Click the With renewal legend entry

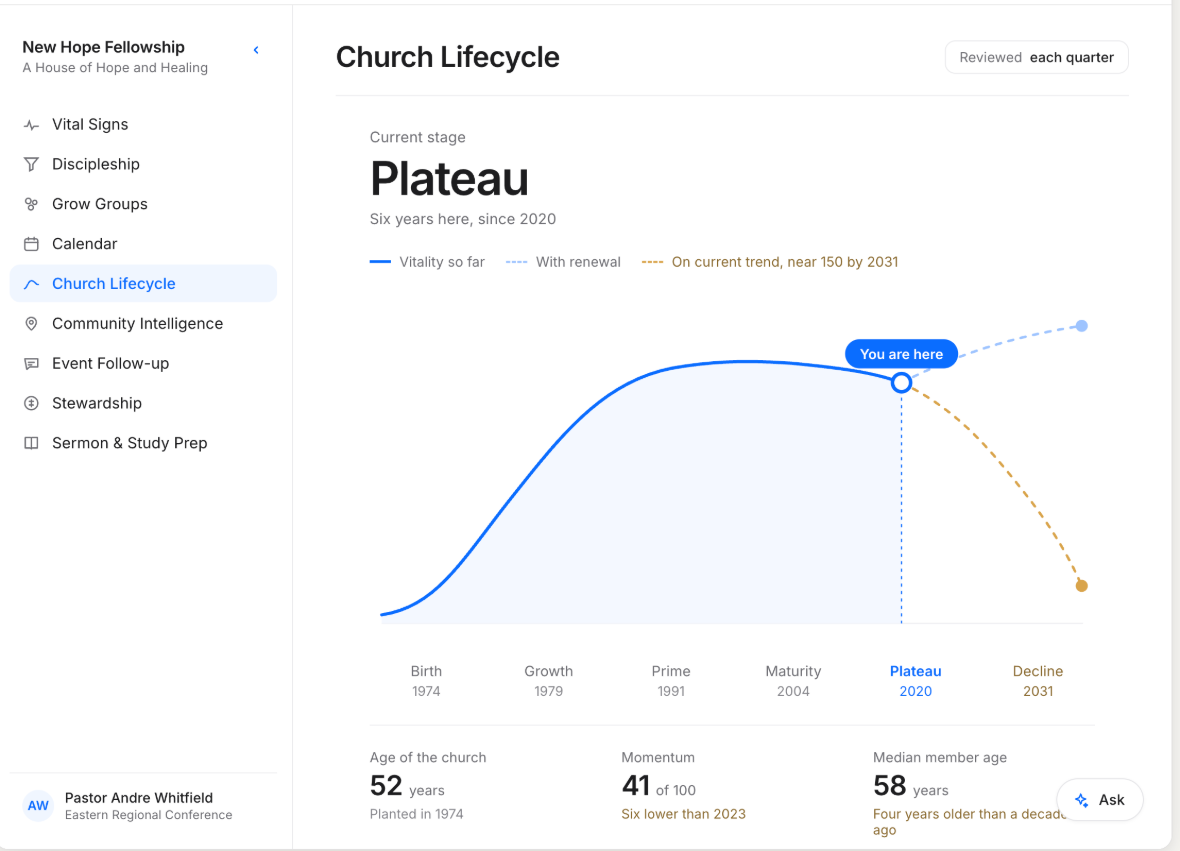coord(563,262)
